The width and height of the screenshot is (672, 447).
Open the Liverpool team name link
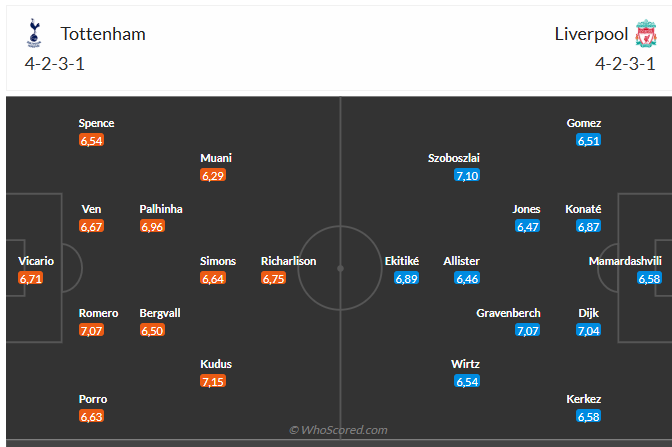point(591,34)
